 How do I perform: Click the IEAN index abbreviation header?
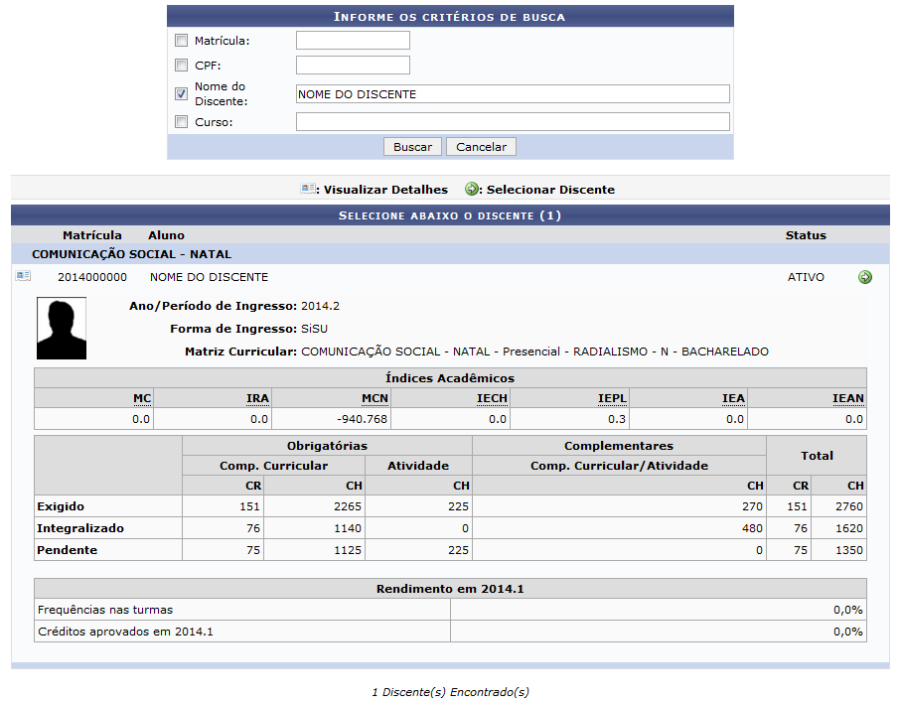tap(848, 398)
